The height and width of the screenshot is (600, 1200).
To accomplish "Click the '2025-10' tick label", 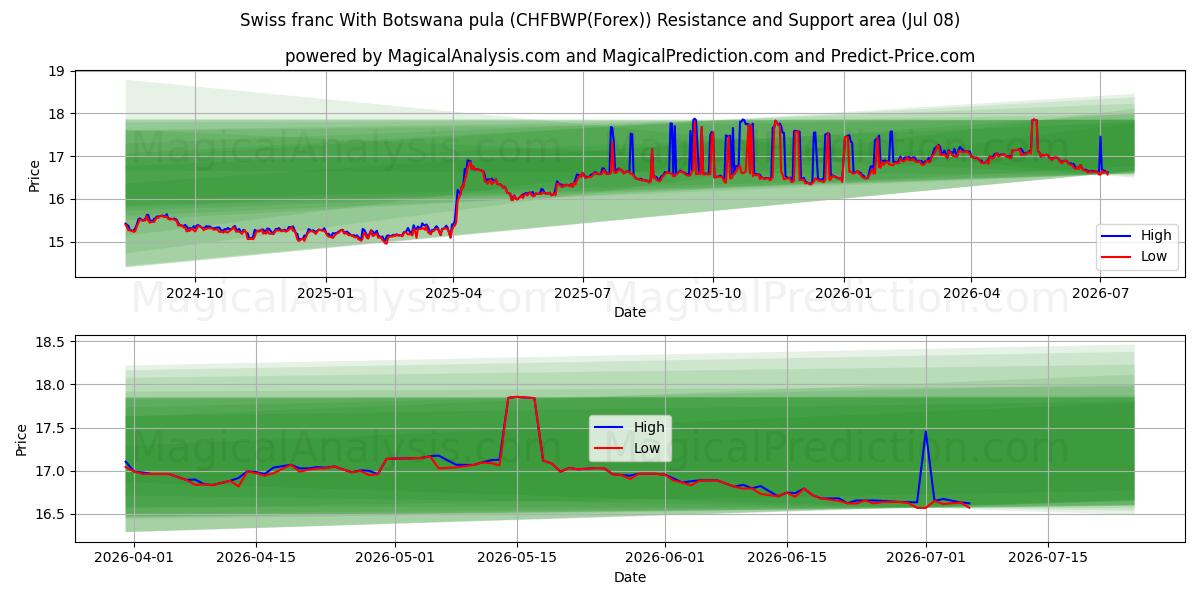I will 713,293.
